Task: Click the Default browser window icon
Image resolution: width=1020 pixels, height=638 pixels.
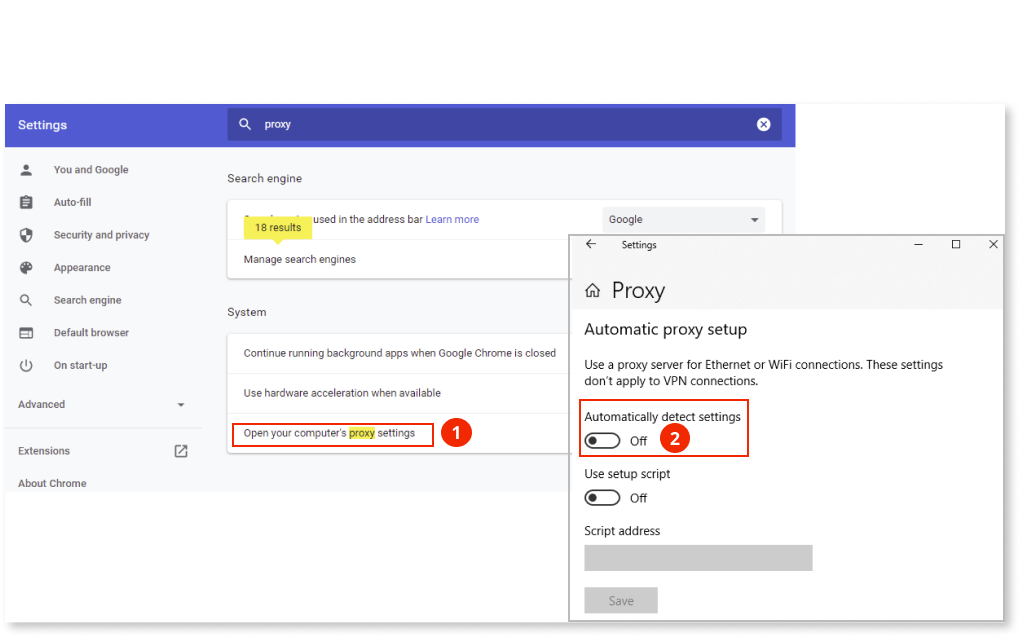Action: (27, 333)
